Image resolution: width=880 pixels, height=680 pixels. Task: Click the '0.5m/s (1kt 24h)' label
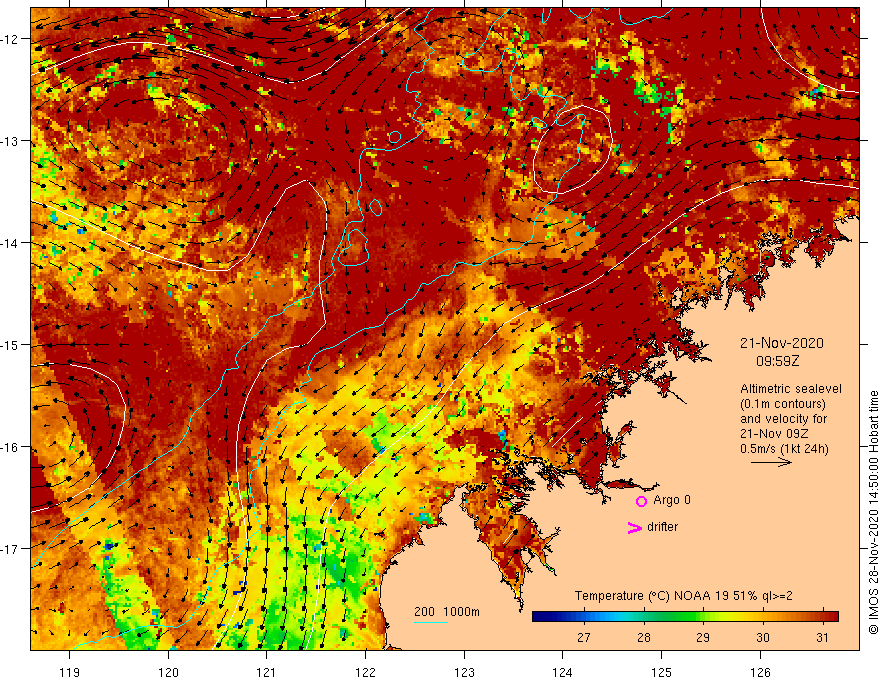(784, 449)
